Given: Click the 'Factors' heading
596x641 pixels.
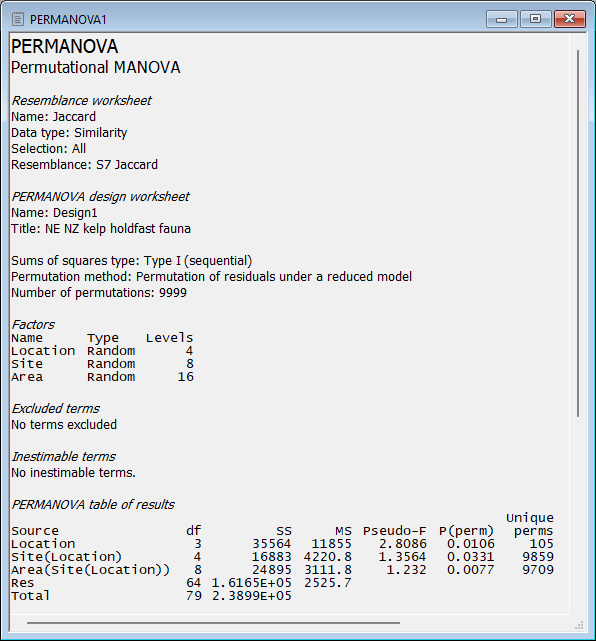Looking at the screenshot, I should click(33, 325).
